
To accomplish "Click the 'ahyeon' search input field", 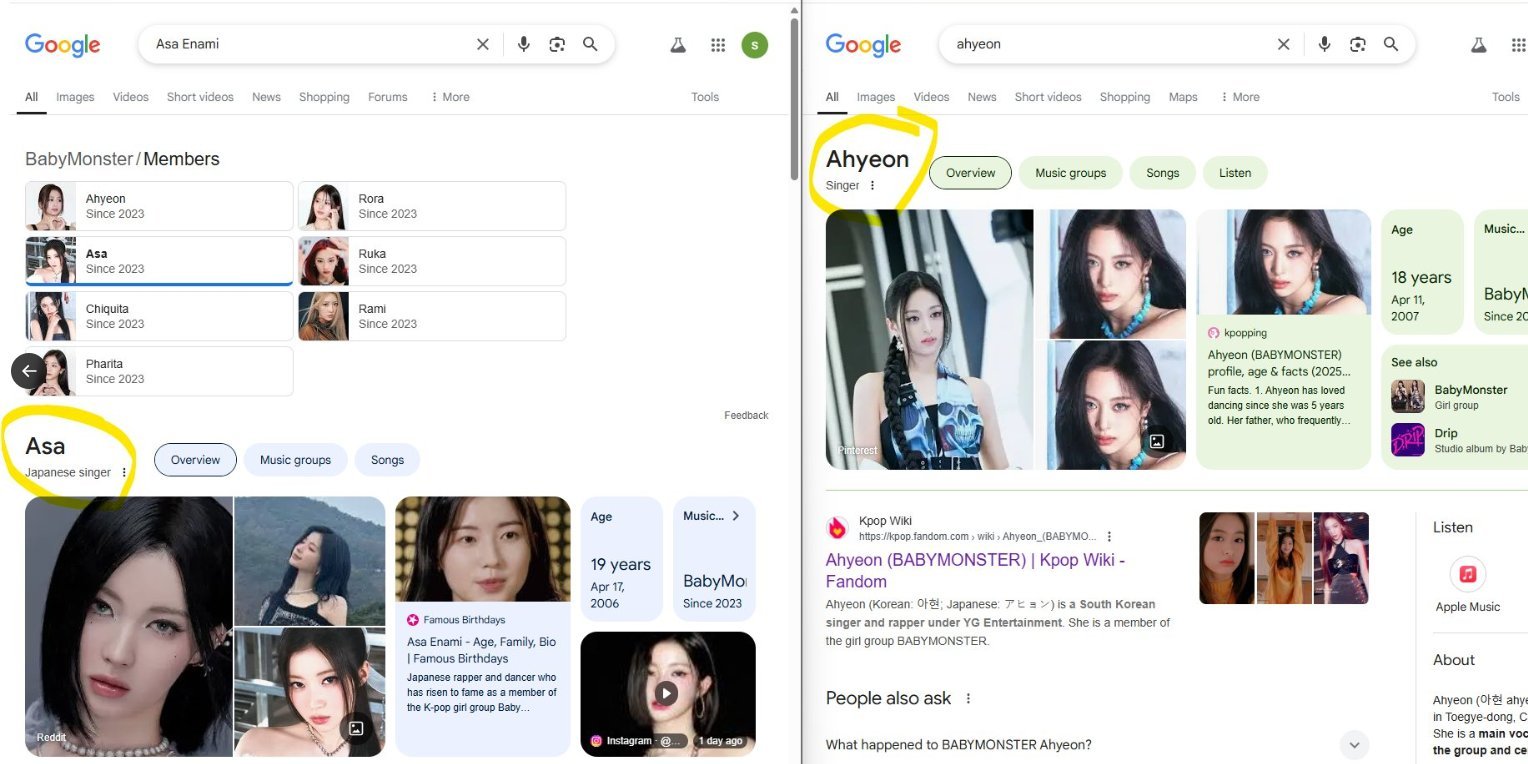I will [1110, 44].
